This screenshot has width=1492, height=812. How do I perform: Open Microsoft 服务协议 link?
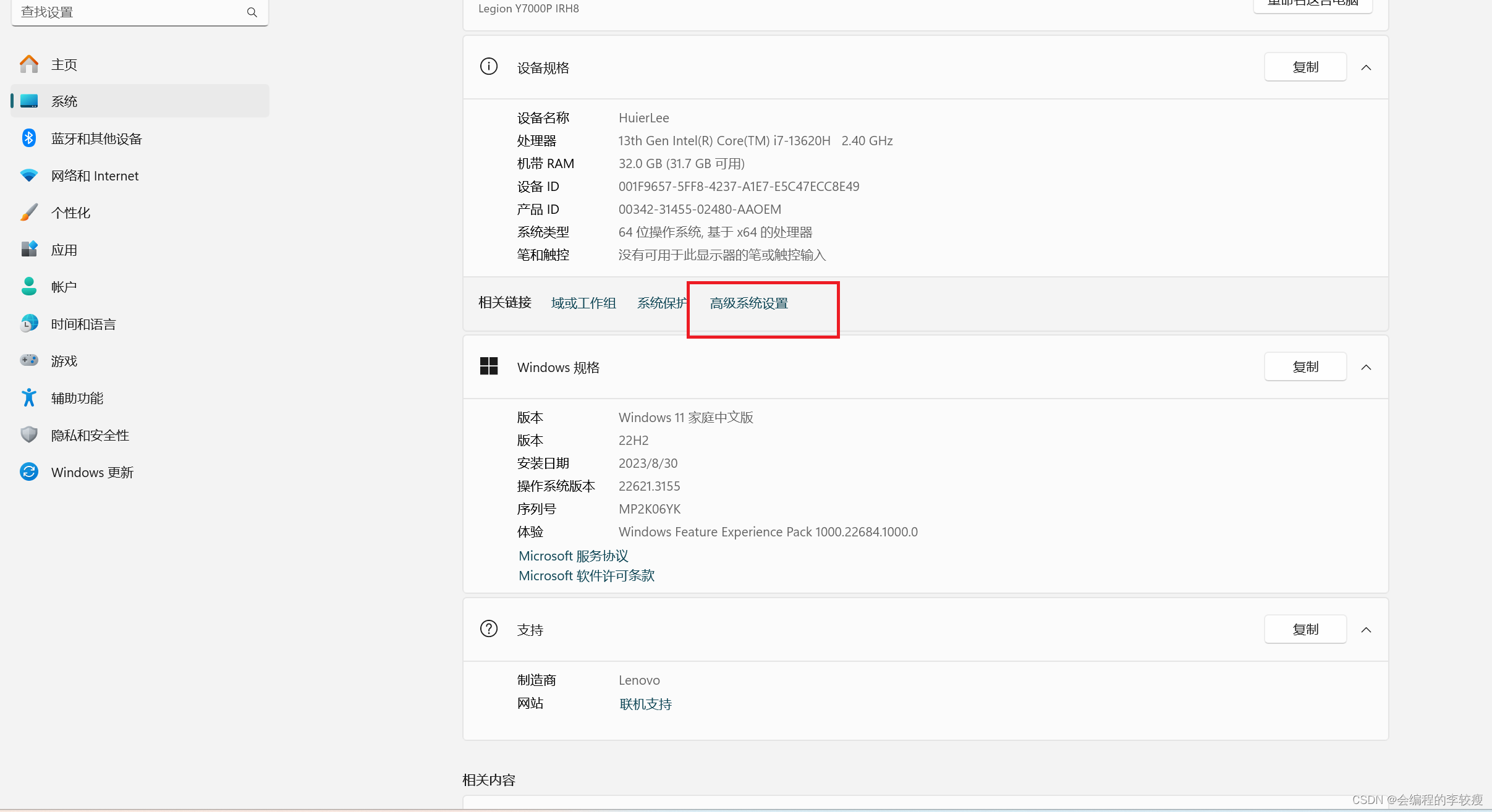click(x=573, y=556)
